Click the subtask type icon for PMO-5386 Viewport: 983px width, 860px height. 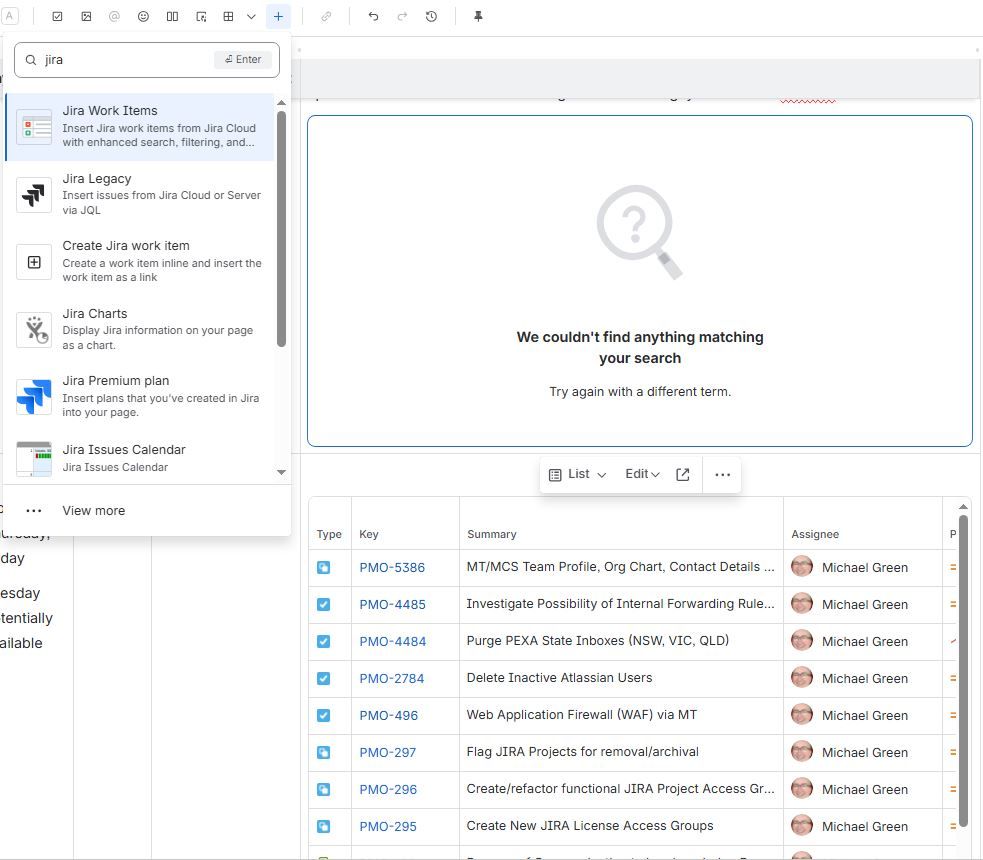pyautogui.click(x=323, y=567)
